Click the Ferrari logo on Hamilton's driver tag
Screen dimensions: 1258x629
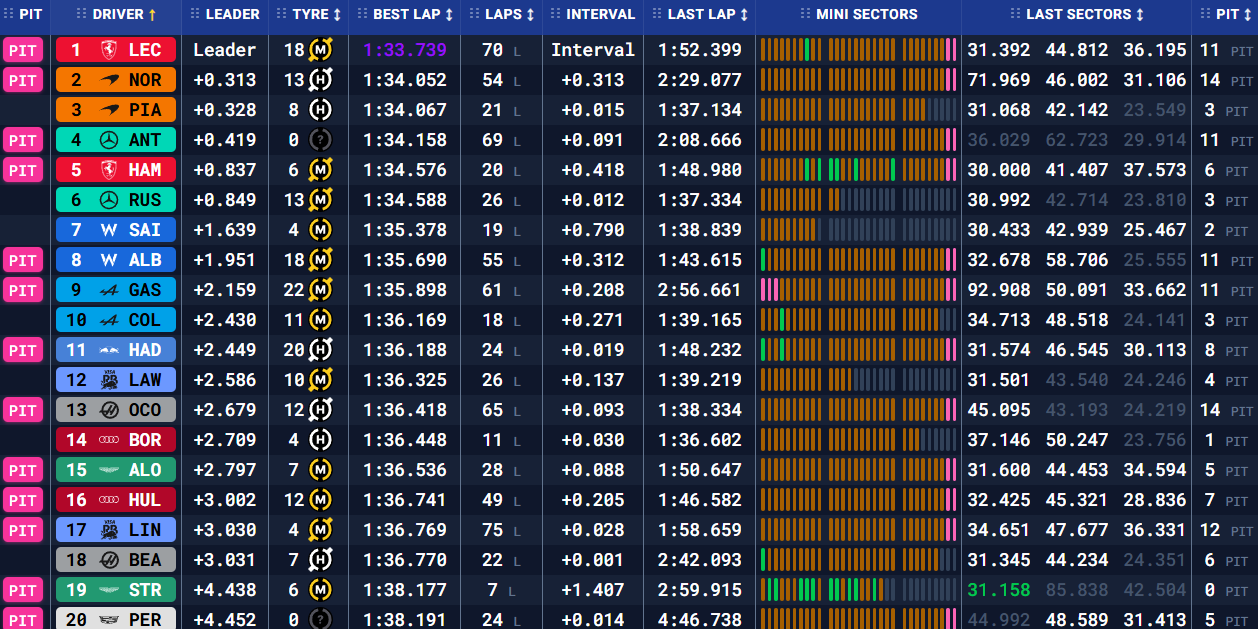tap(109, 170)
